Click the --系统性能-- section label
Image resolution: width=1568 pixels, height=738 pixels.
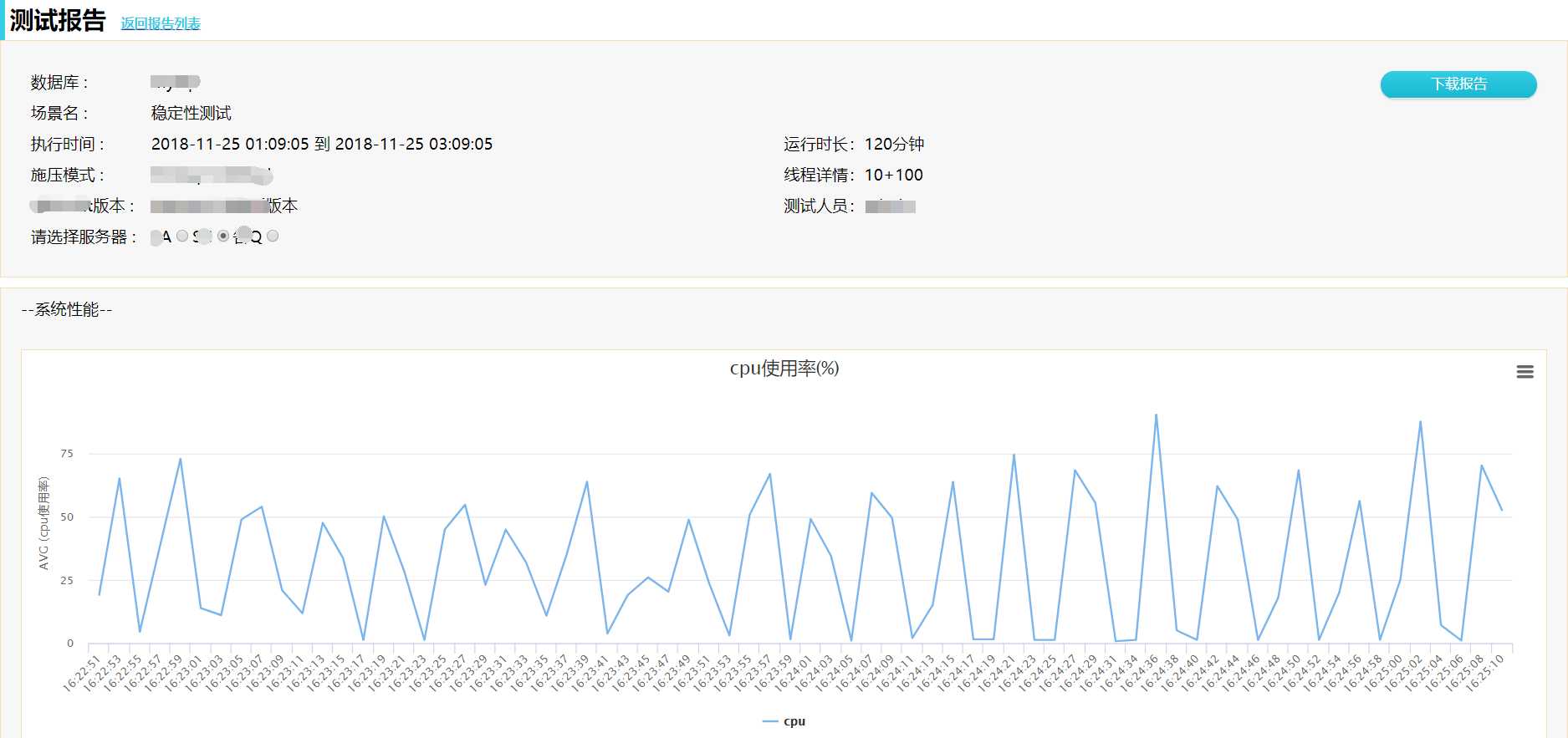pyautogui.click(x=67, y=309)
